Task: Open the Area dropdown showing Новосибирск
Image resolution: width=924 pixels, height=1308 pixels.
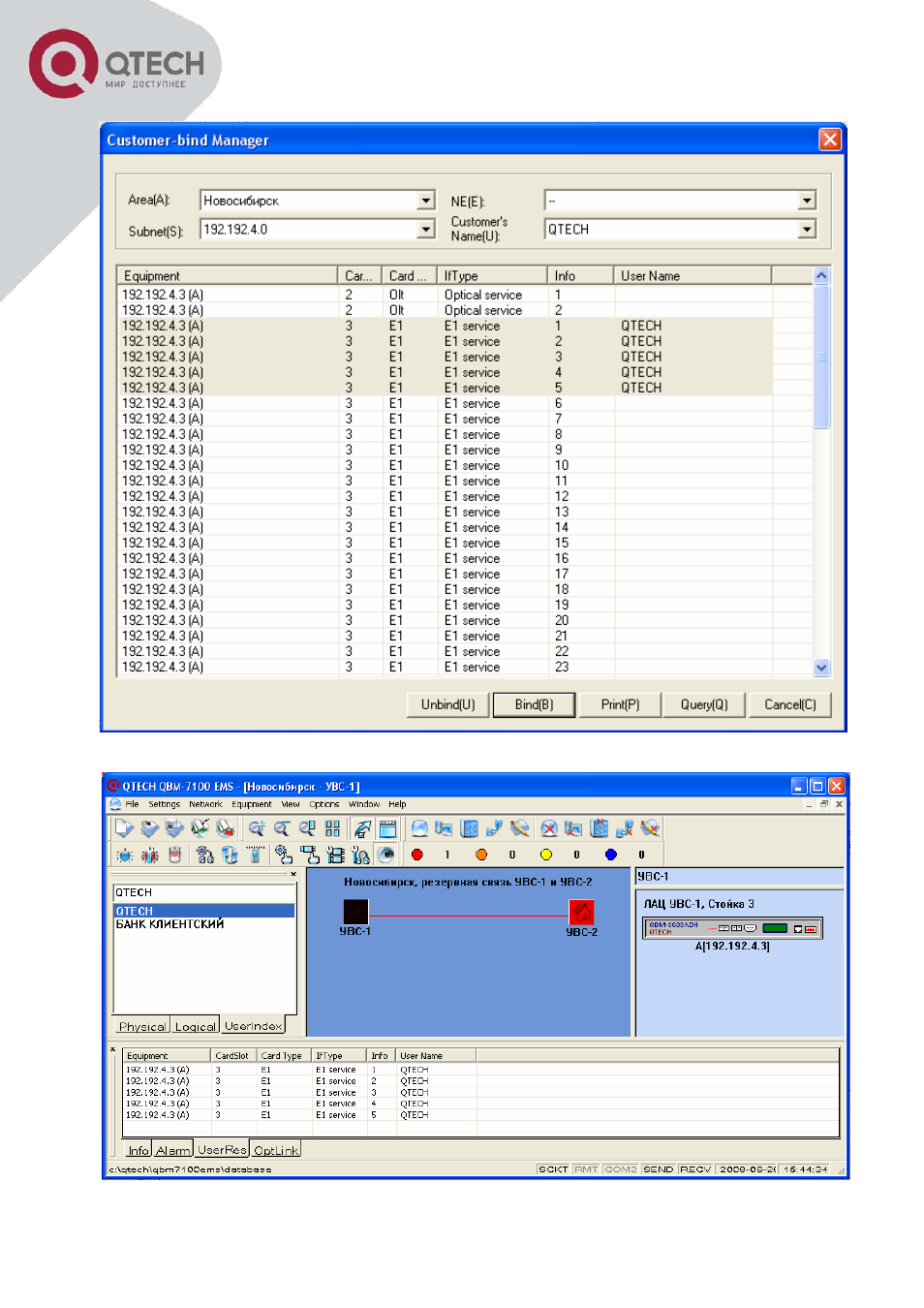Action: [x=426, y=201]
